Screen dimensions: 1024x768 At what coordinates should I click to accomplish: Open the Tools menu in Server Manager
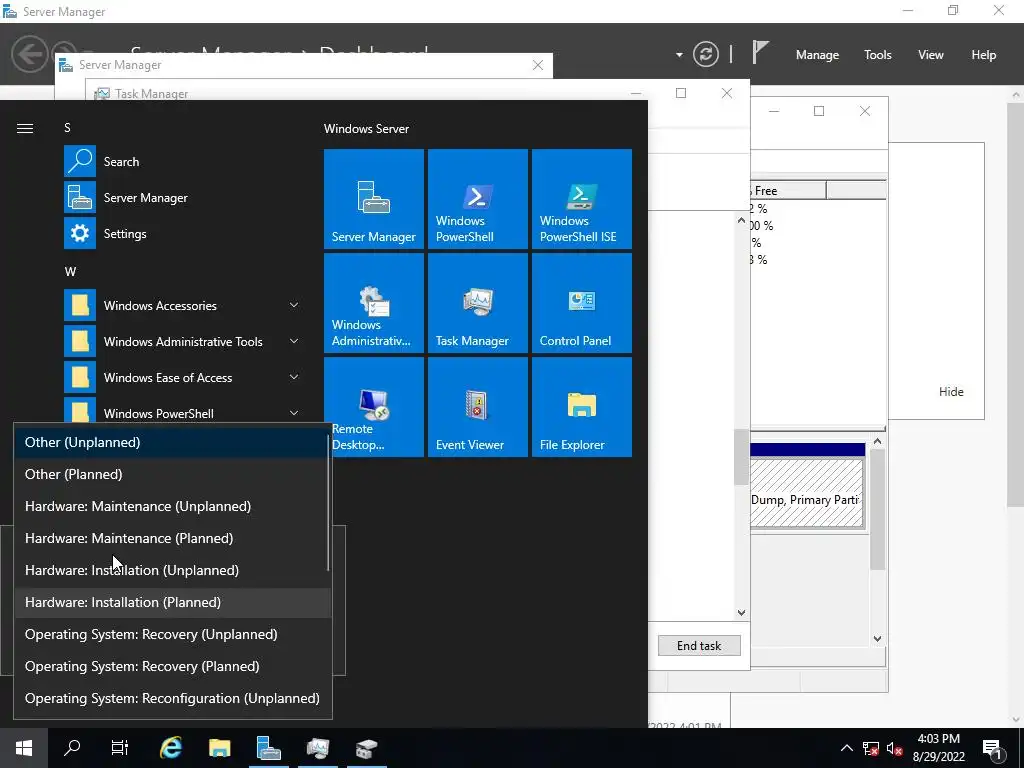coord(878,55)
